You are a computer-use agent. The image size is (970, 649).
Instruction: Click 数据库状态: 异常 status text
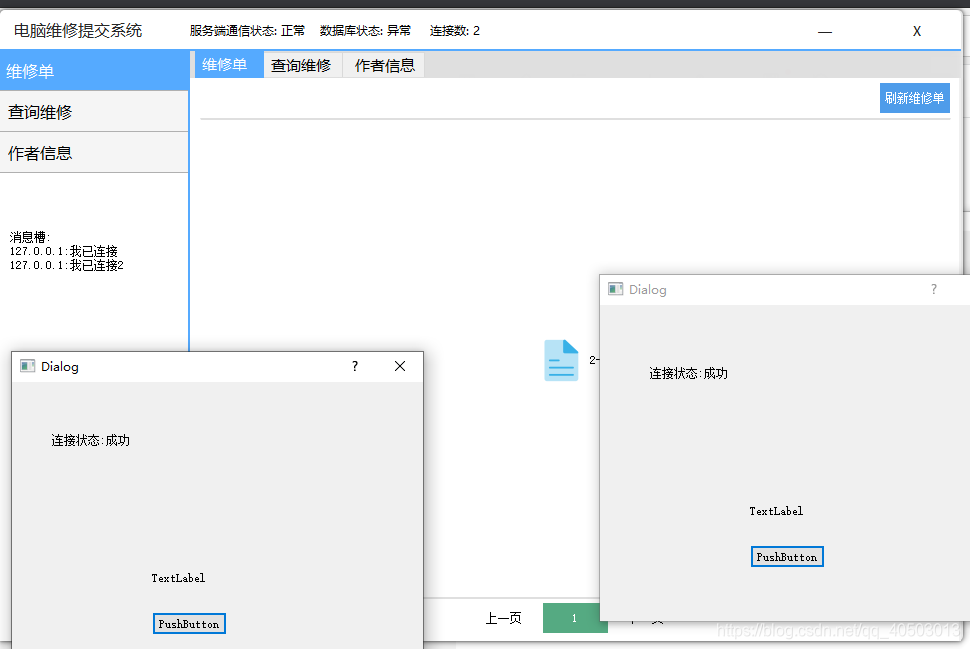tap(365, 31)
